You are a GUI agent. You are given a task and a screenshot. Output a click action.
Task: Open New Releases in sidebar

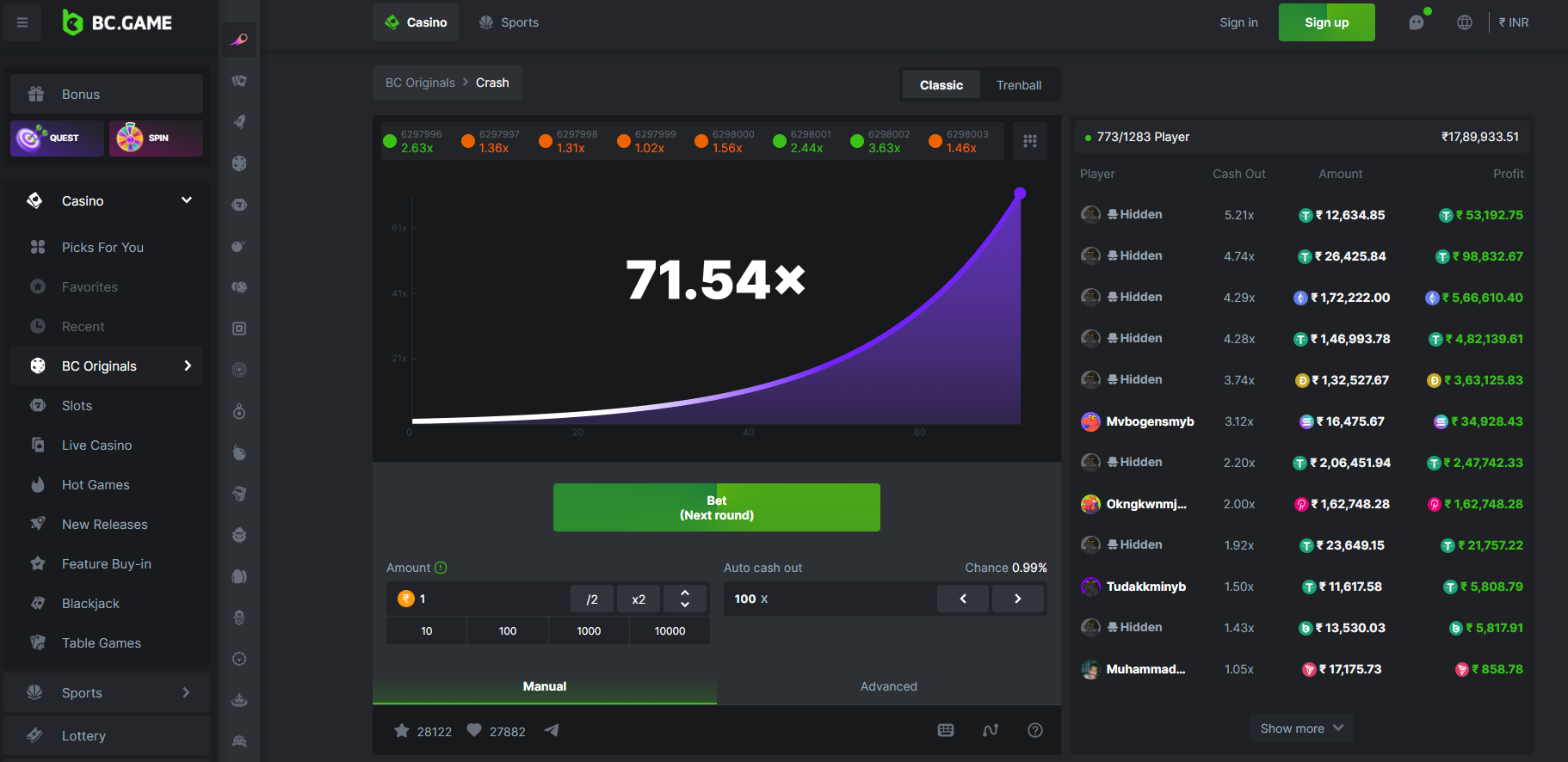[107, 525]
